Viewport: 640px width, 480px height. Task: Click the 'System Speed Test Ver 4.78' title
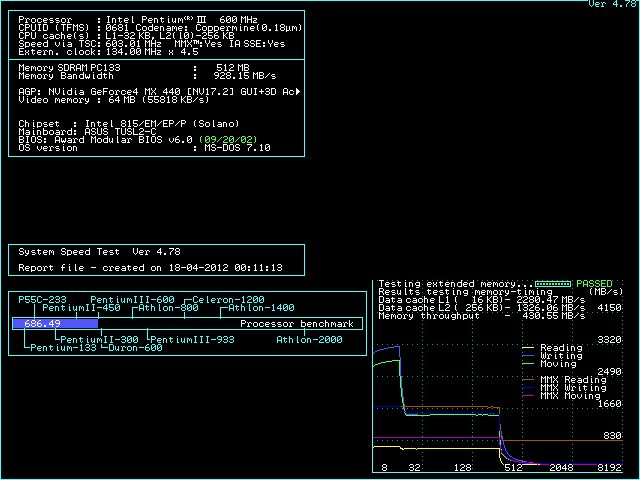(x=99, y=252)
